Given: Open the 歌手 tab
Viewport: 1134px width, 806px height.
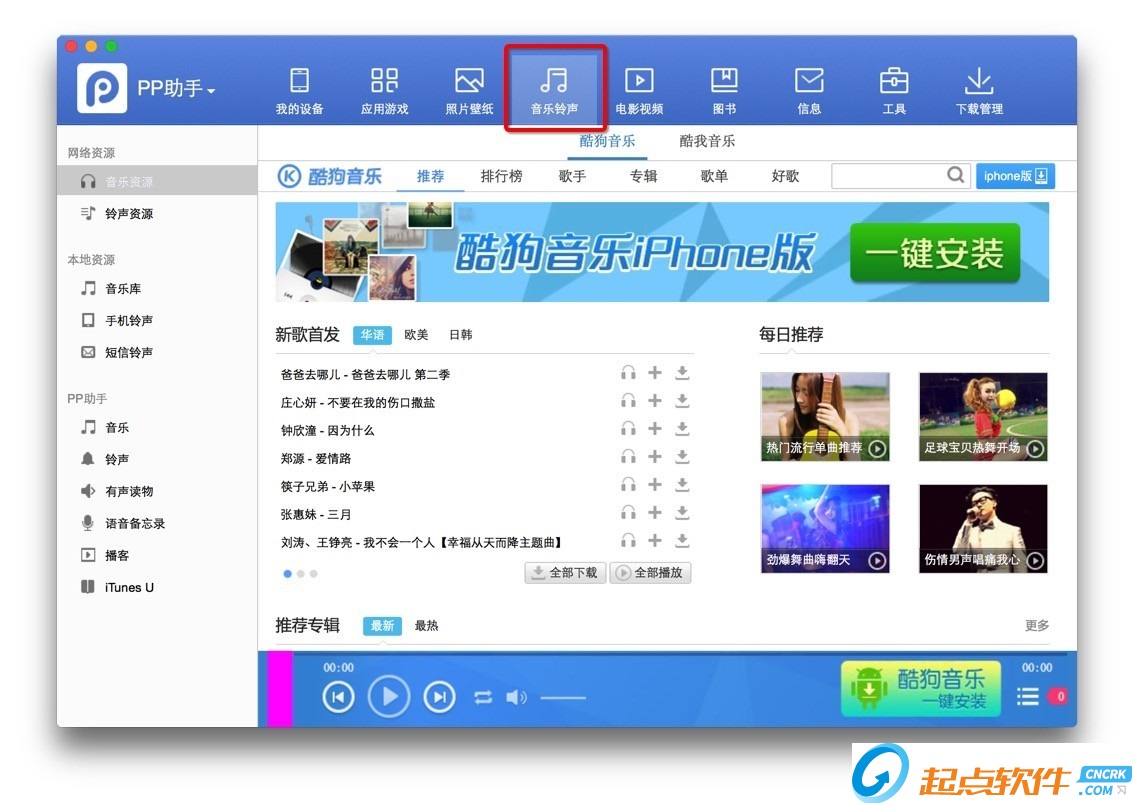Looking at the screenshot, I should pyautogui.click(x=572, y=176).
